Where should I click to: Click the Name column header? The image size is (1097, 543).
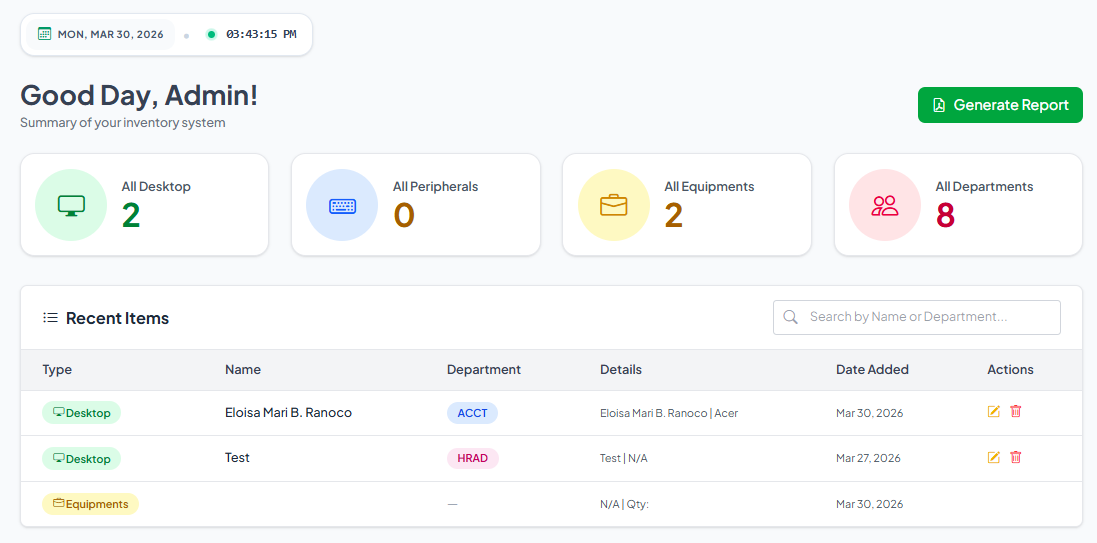(x=243, y=369)
